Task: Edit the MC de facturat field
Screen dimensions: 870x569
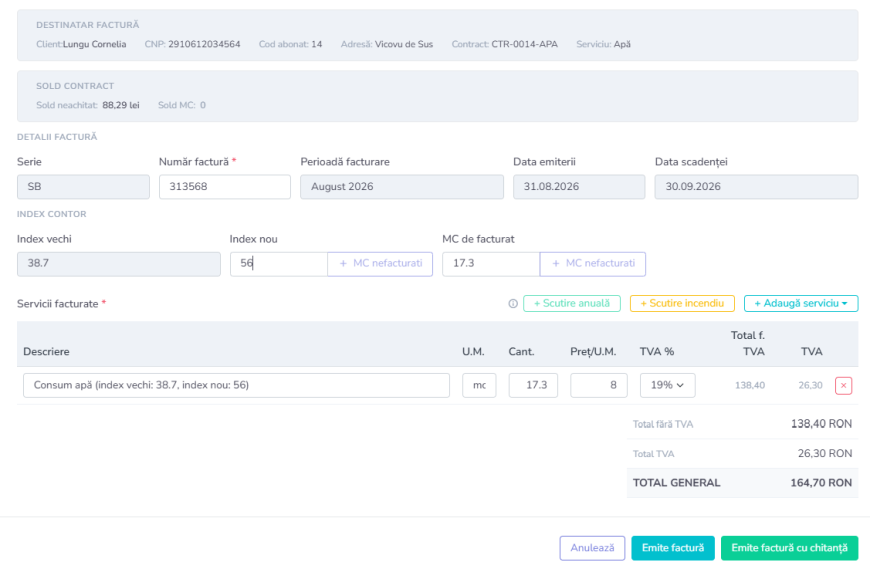Action: 491,263
